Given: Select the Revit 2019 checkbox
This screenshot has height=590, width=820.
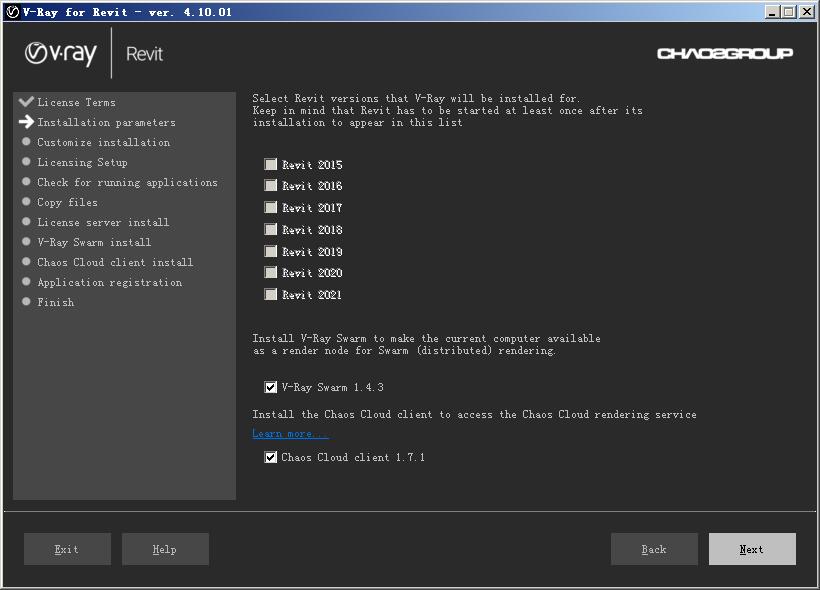Looking at the screenshot, I should pyautogui.click(x=270, y=252).
